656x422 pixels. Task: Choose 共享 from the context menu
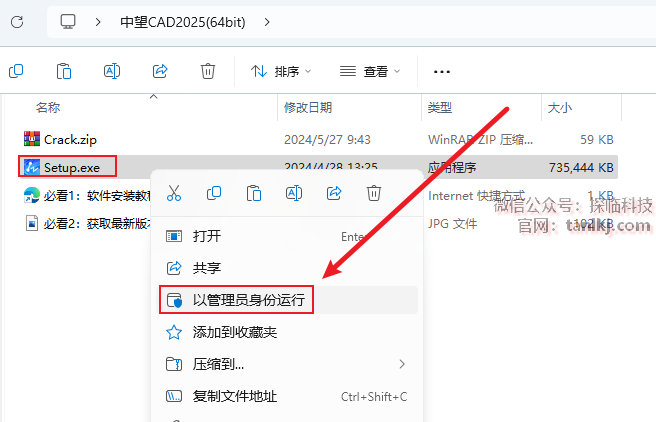click(x=288, y=268)
